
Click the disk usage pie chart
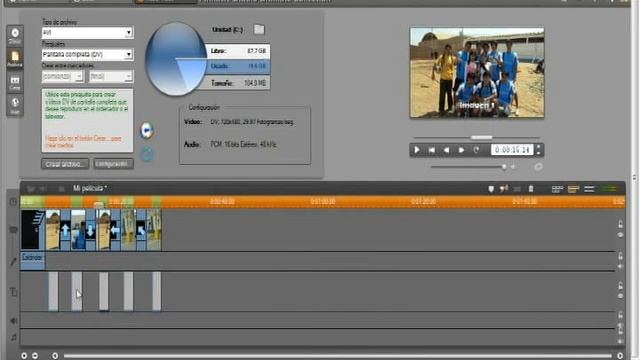(176, 59)
